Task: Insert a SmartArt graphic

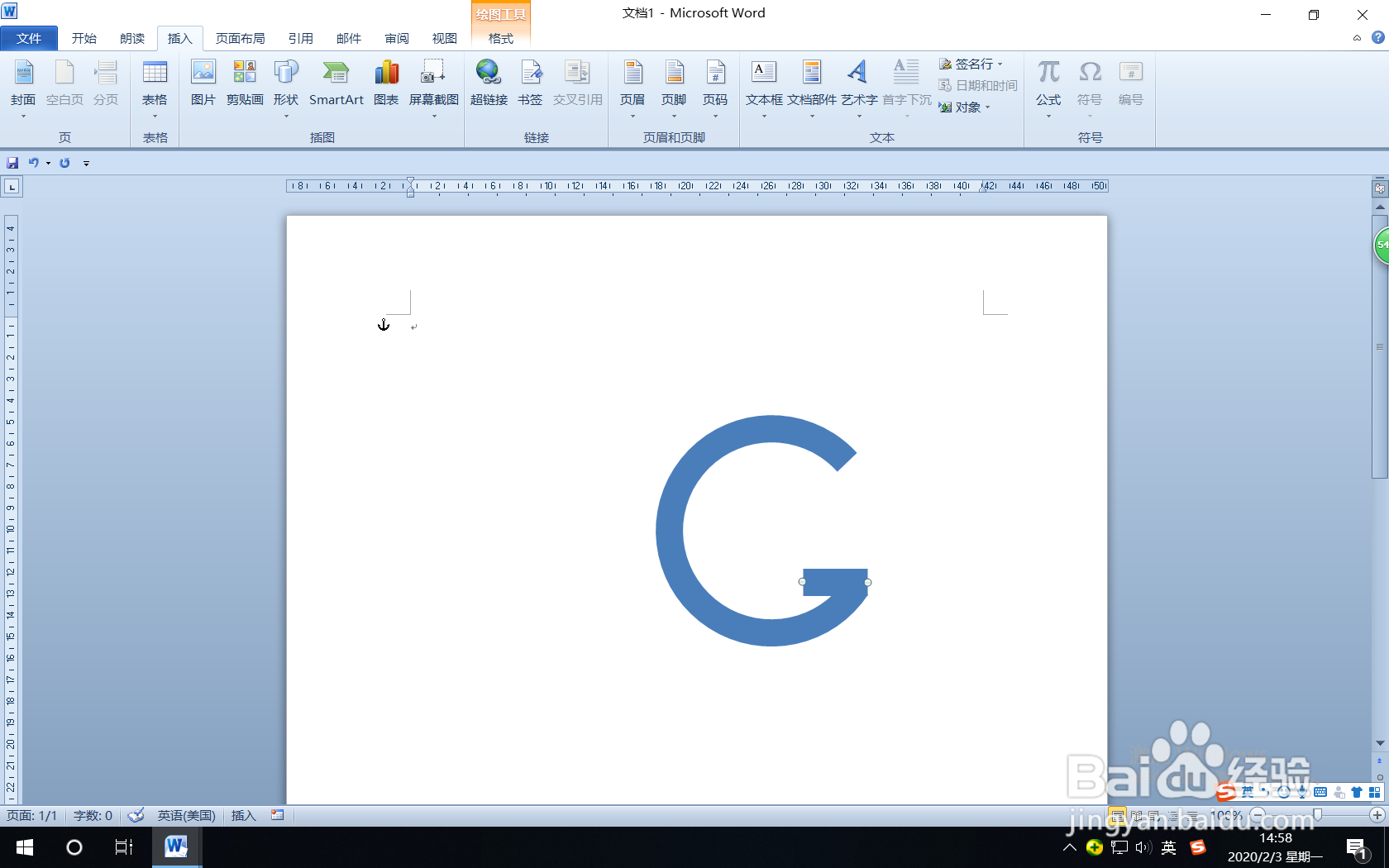Action: [337, 83]
